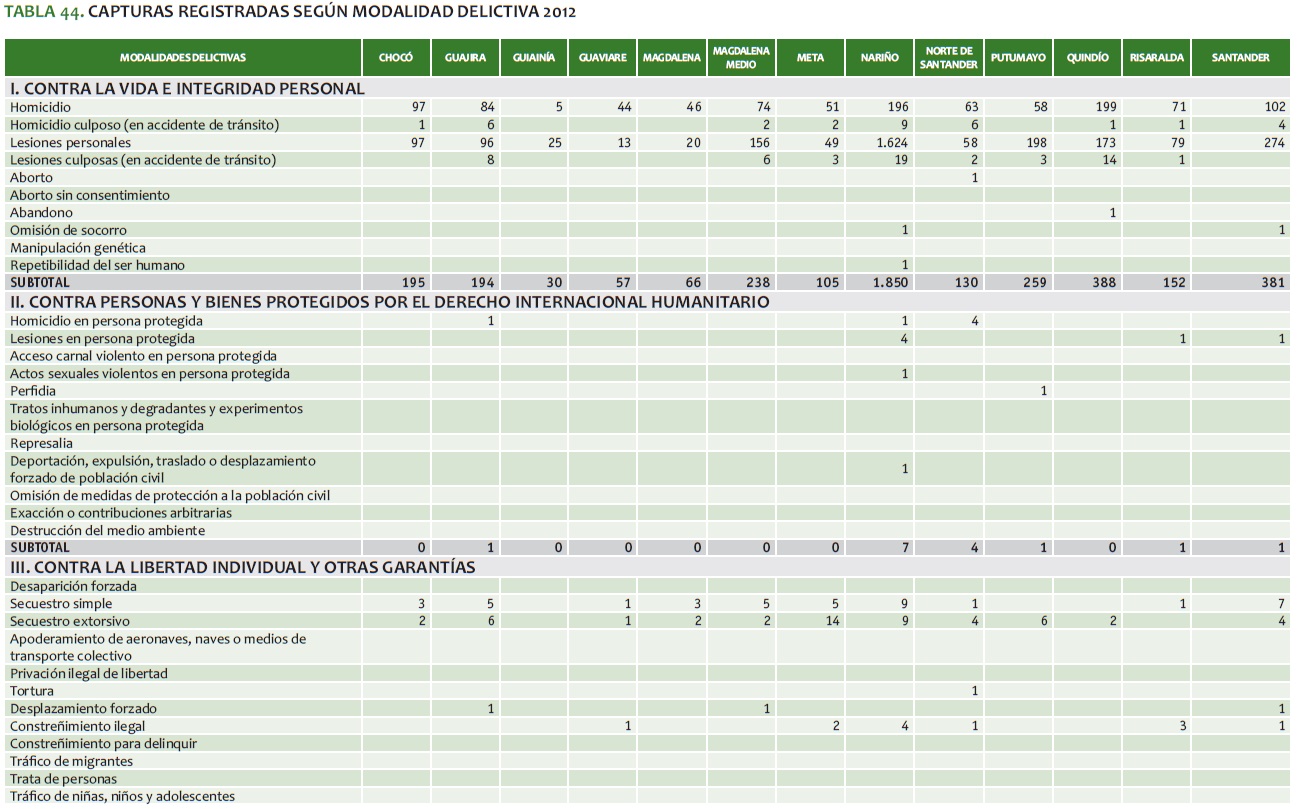The image size is (1302, 809).
Task: Select the MAGDALENA MEDIO column header
Action: tap(740, 58)
